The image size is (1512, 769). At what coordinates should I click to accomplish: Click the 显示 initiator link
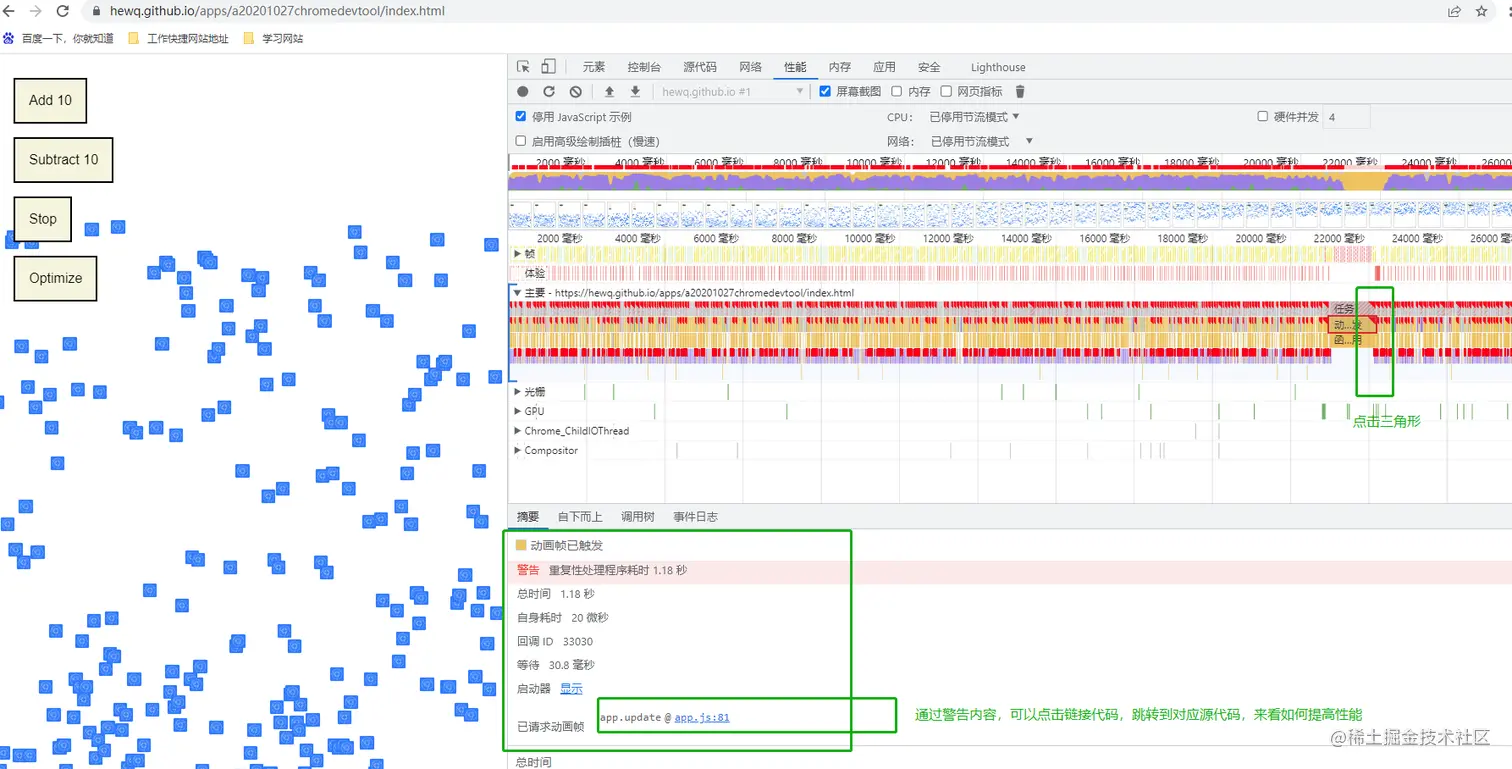pos(571,689)
